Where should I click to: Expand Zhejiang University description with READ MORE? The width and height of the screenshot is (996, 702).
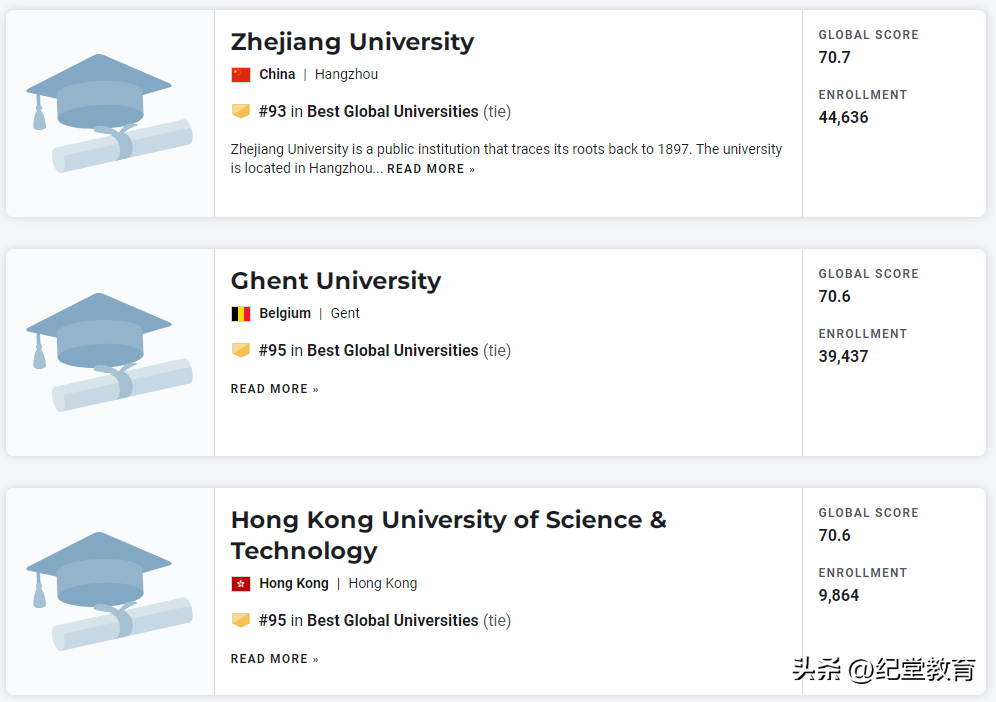[431, 170]
